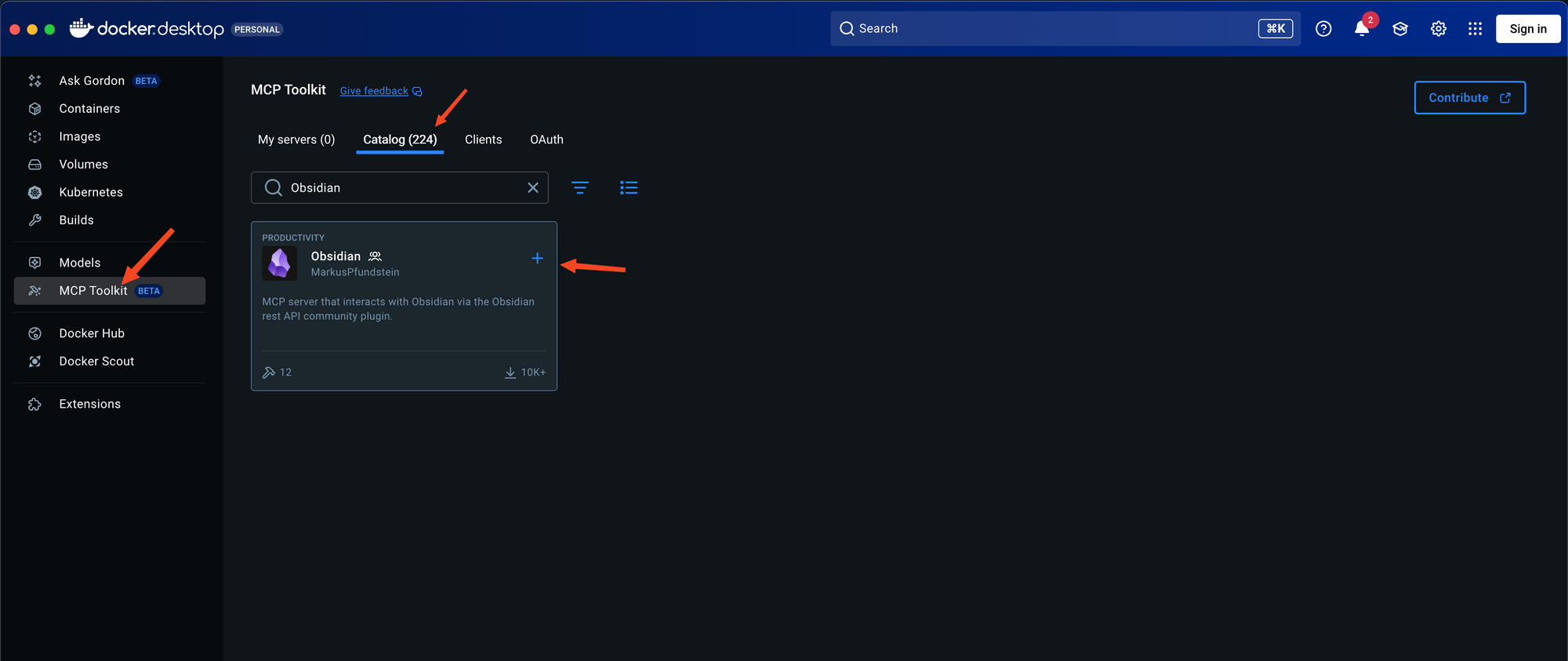Screen dimensions: 1568x661
Task: Select the OAuth tab
Action: coord(546,140)
